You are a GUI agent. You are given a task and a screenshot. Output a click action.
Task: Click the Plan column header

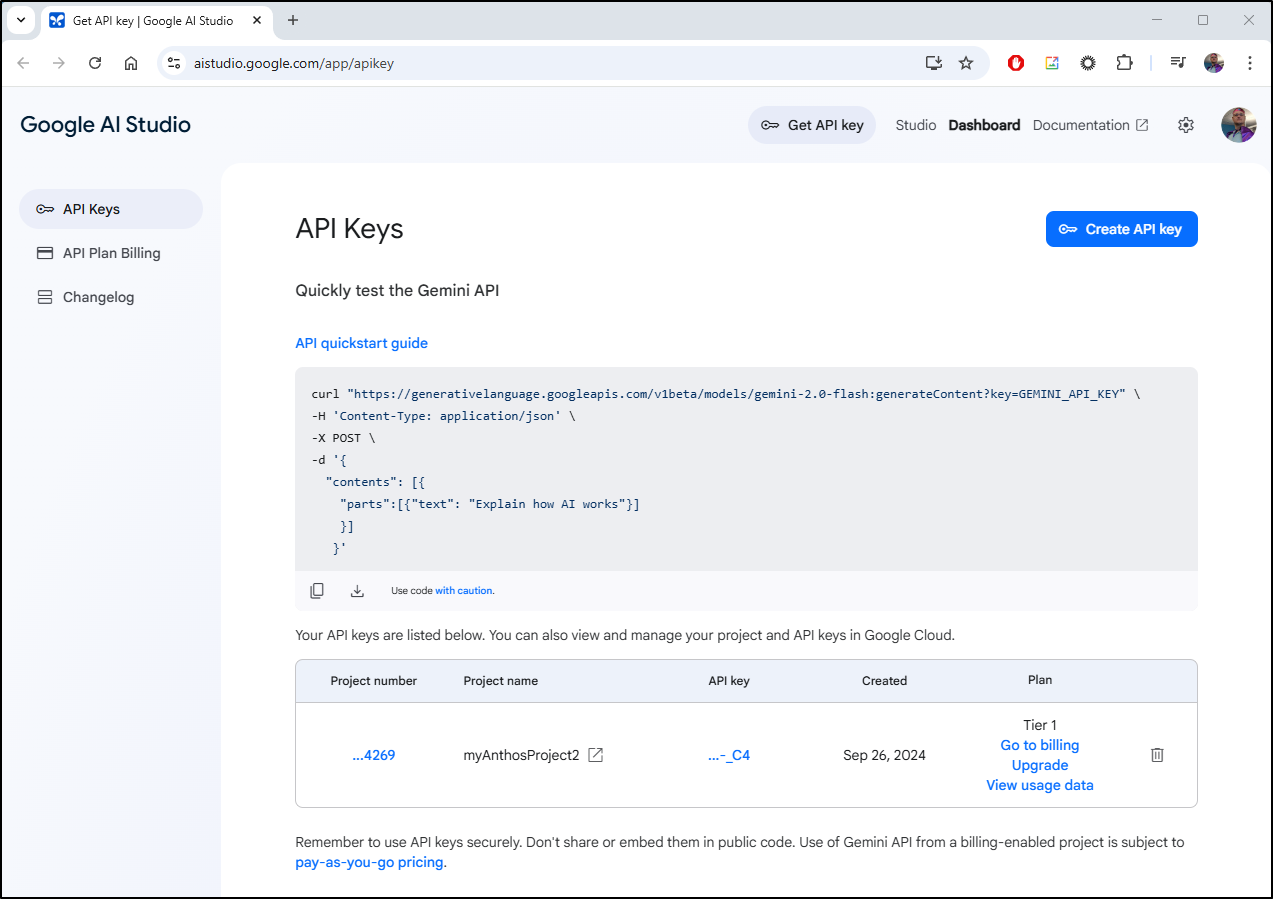coord(1040,680)
